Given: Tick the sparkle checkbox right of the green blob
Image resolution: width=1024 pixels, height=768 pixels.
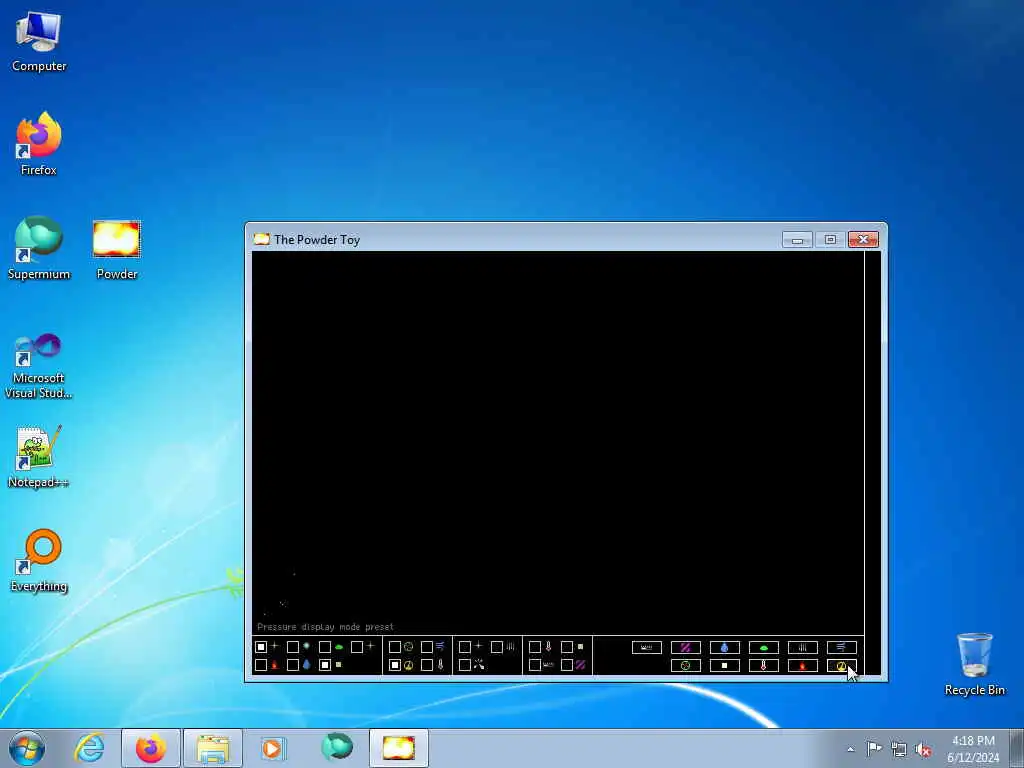Looking at the screenshot, I should pyautogui.click(x=357, y=647).
